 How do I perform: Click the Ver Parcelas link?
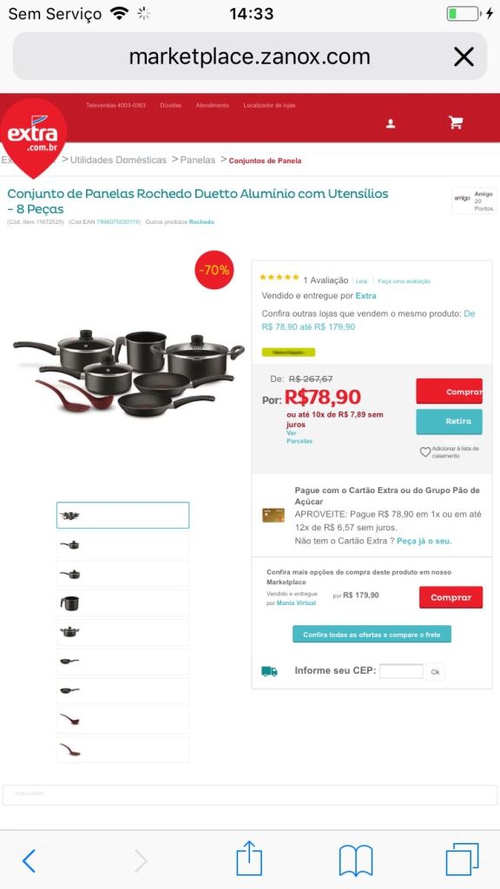click(299, 437)
